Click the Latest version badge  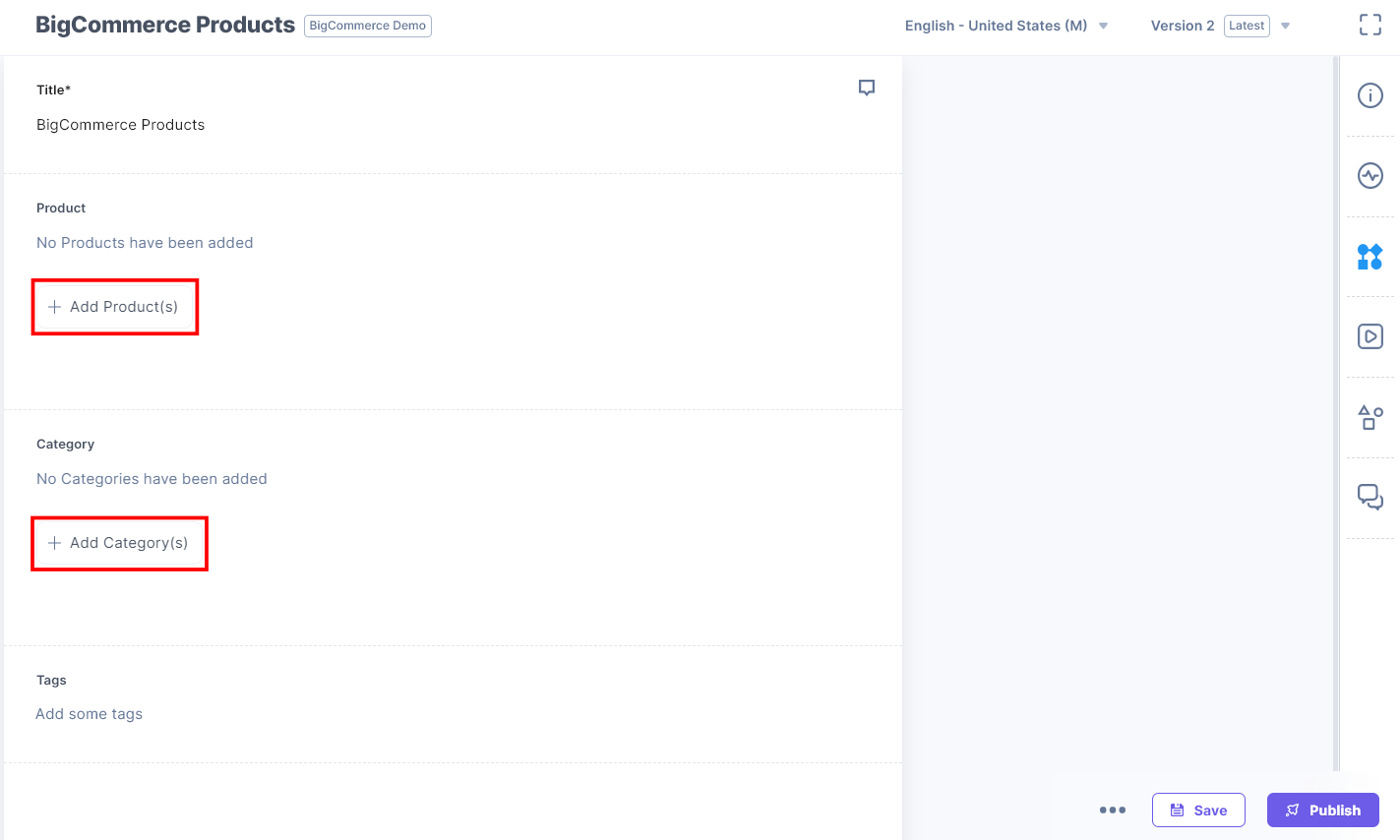tap(1247, 26)
